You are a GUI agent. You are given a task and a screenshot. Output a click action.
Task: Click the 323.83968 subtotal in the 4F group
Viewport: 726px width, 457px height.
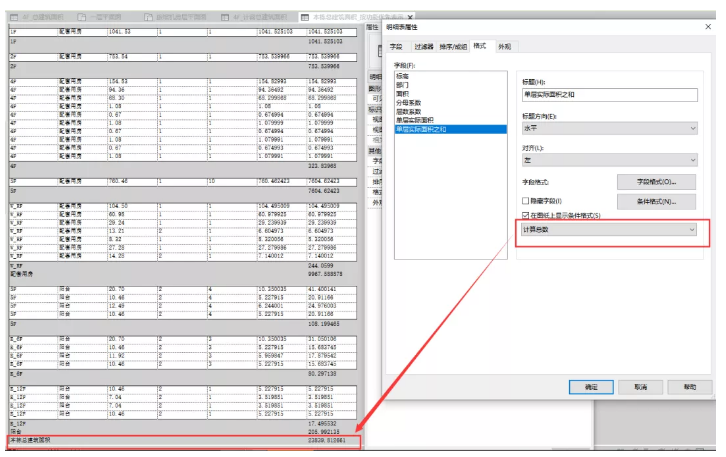click(322, 166)
